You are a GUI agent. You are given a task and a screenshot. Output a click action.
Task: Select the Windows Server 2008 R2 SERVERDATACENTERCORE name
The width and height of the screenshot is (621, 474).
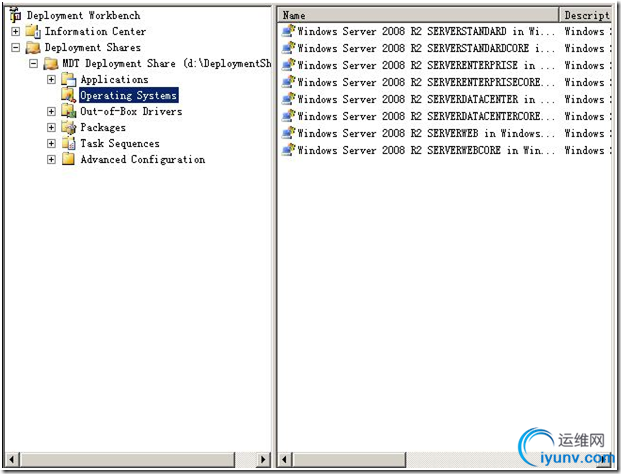426,116
